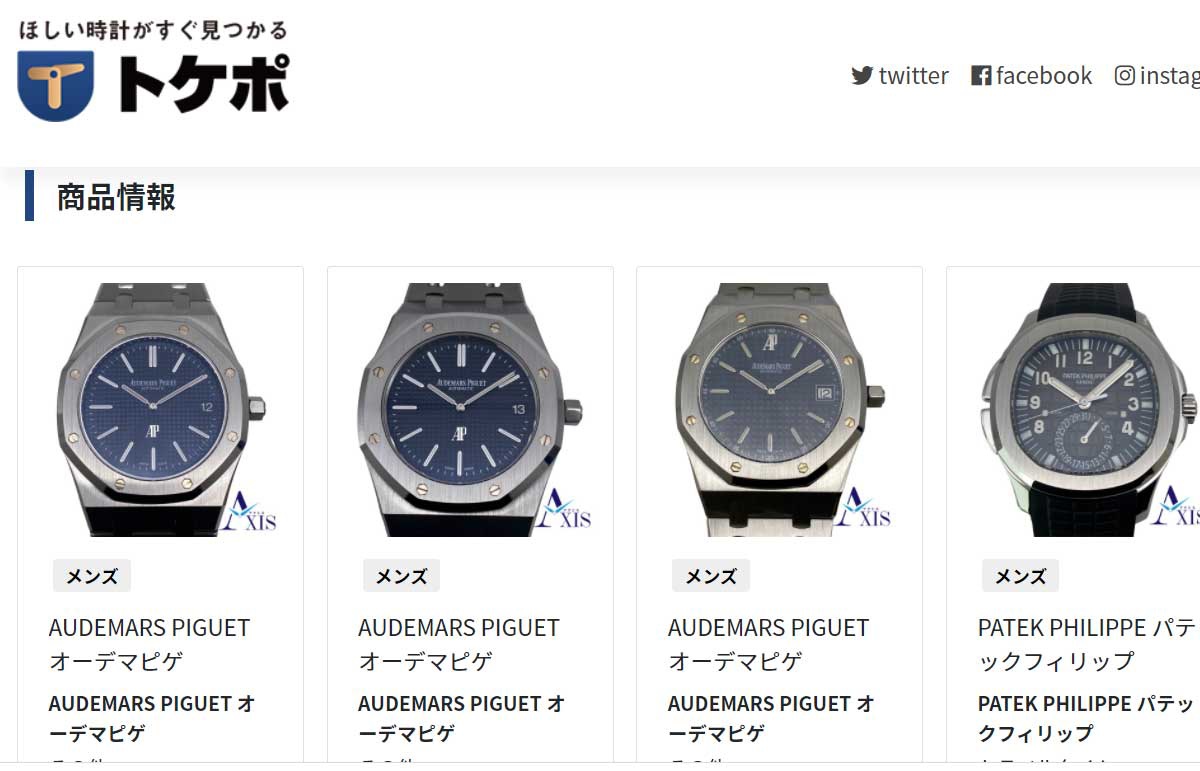This screenshot has height=771, width=1200.
Task: Click the Twitter bird icon
Action: point(862,76)
